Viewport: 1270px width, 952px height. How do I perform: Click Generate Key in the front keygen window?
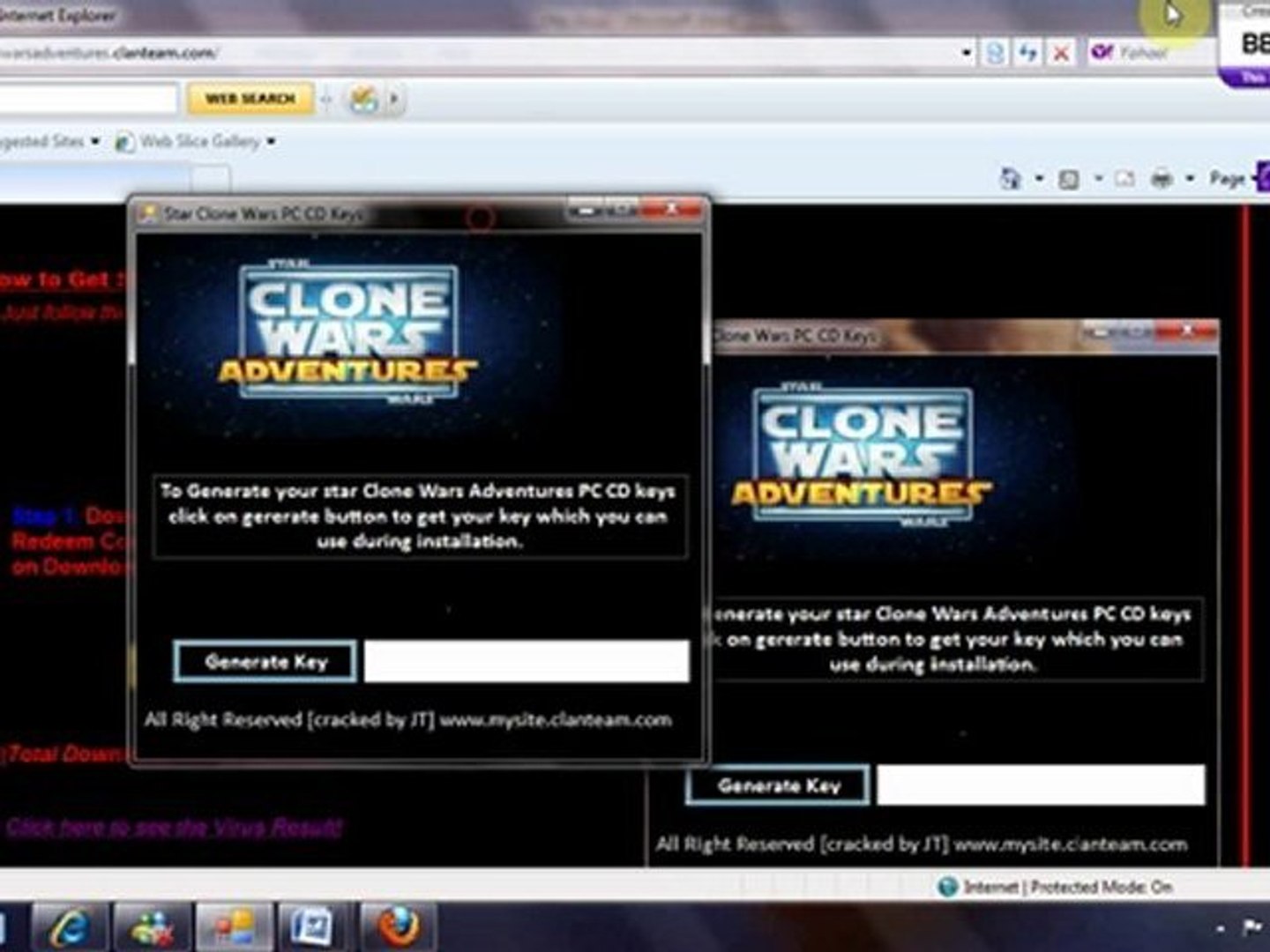(x=265, y=661)
